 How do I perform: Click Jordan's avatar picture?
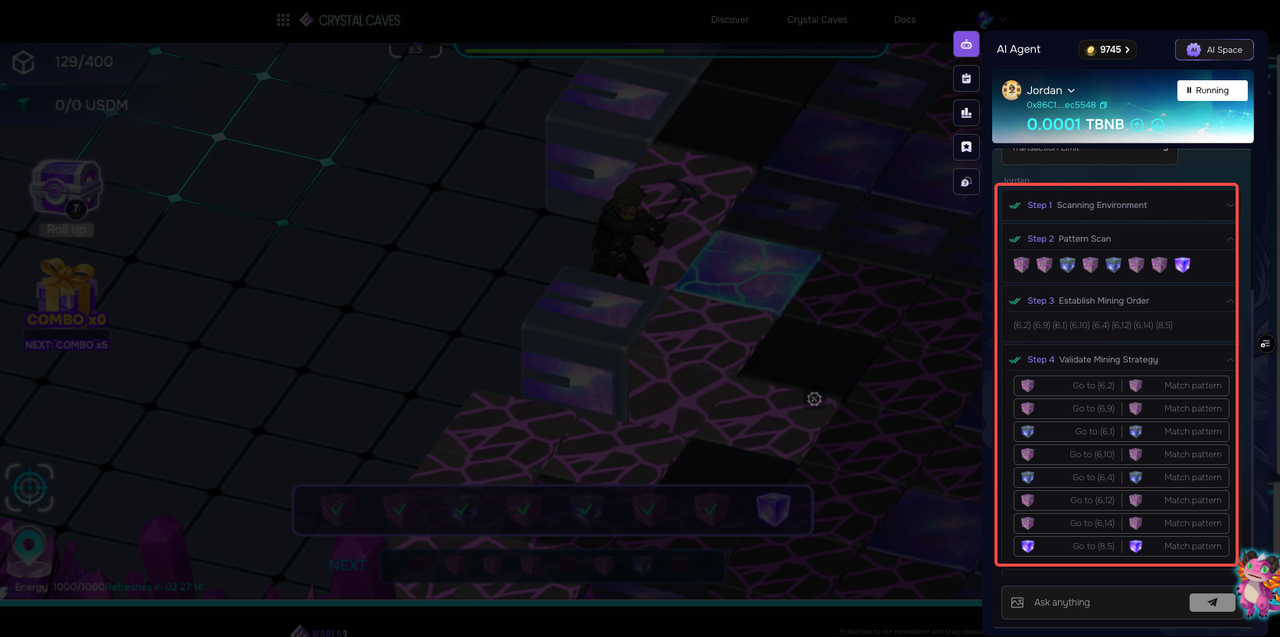(x=1011, y=90)
